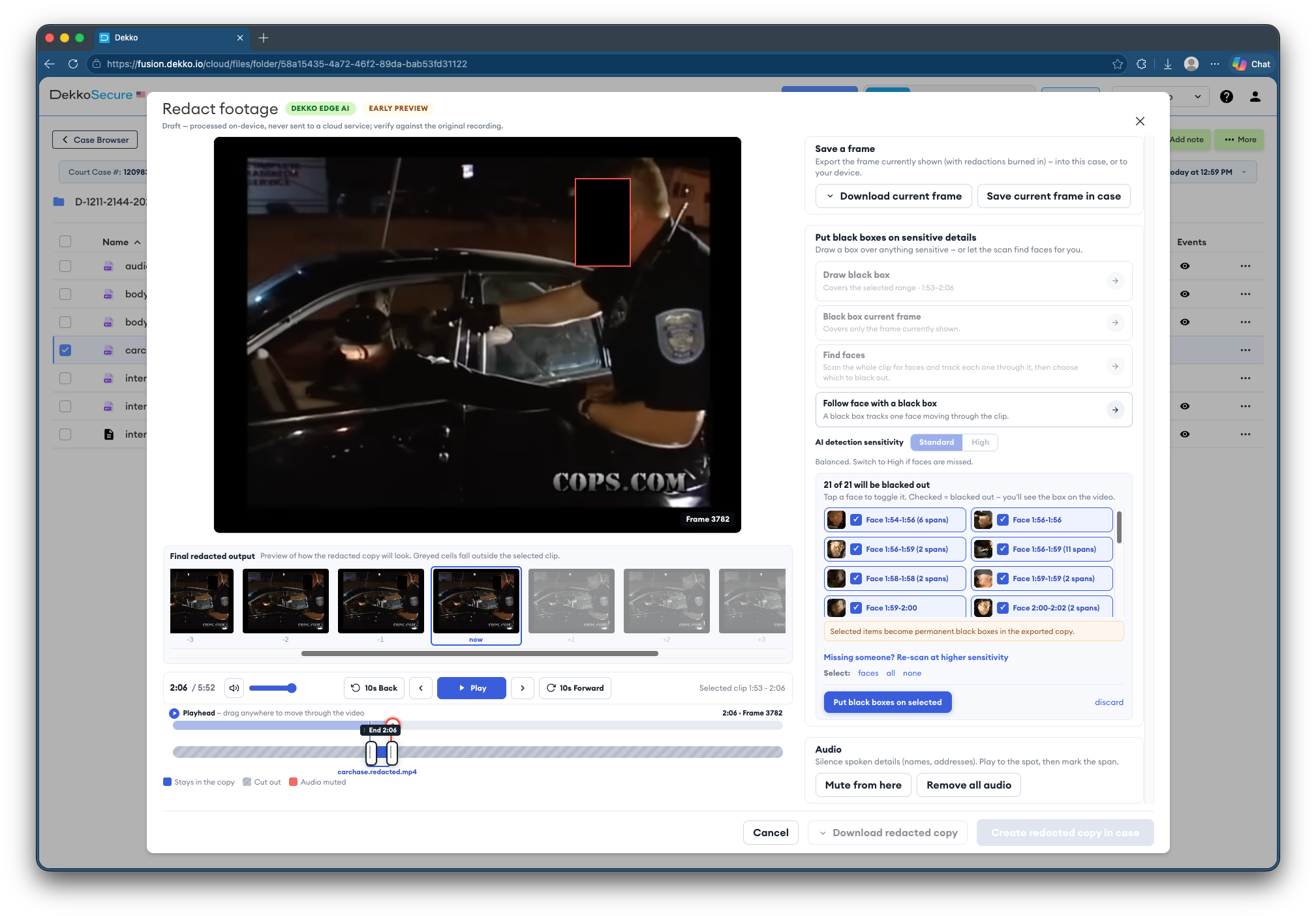Click Mute from here button
Image resolution: width=1316 pixels, height=919 pixels.
(x=863, y=785)
